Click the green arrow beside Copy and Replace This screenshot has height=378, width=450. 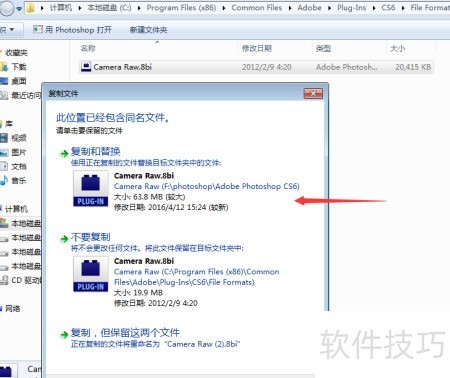pyautogui.click(x=64, y=154)
